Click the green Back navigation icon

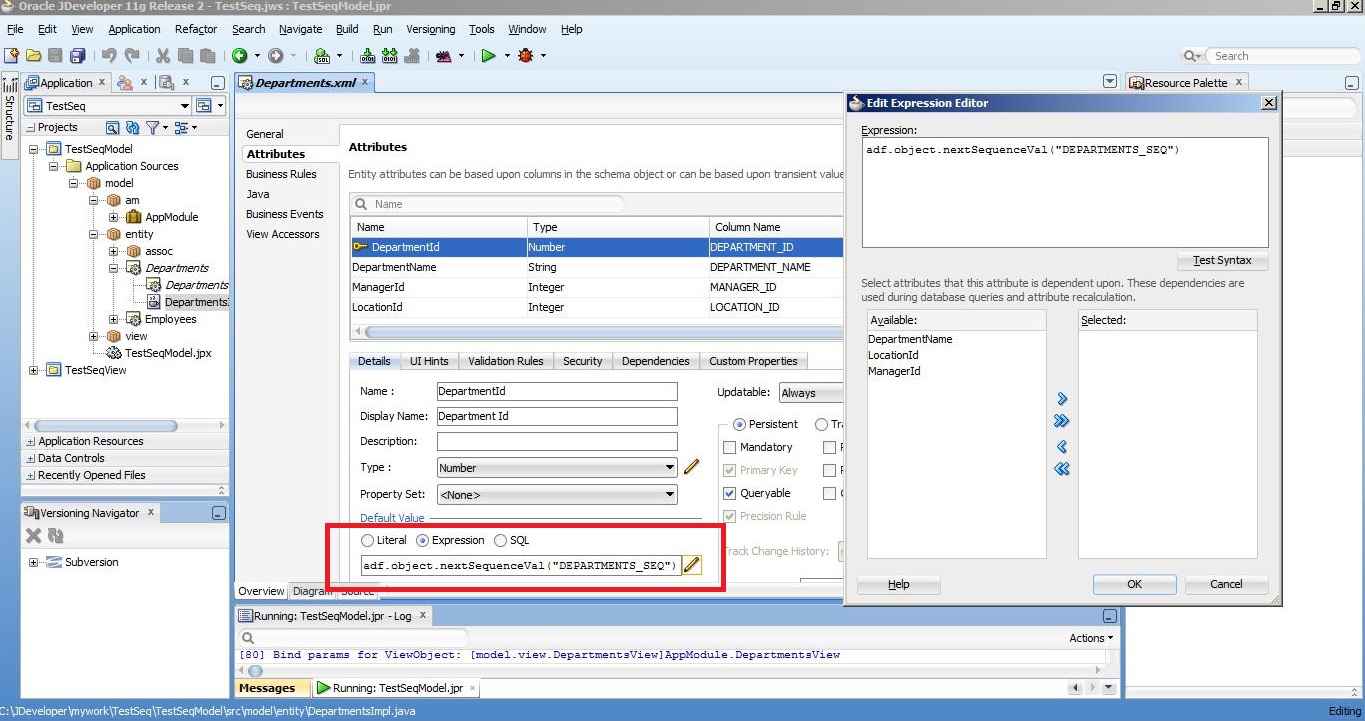(x=240, y=56)
